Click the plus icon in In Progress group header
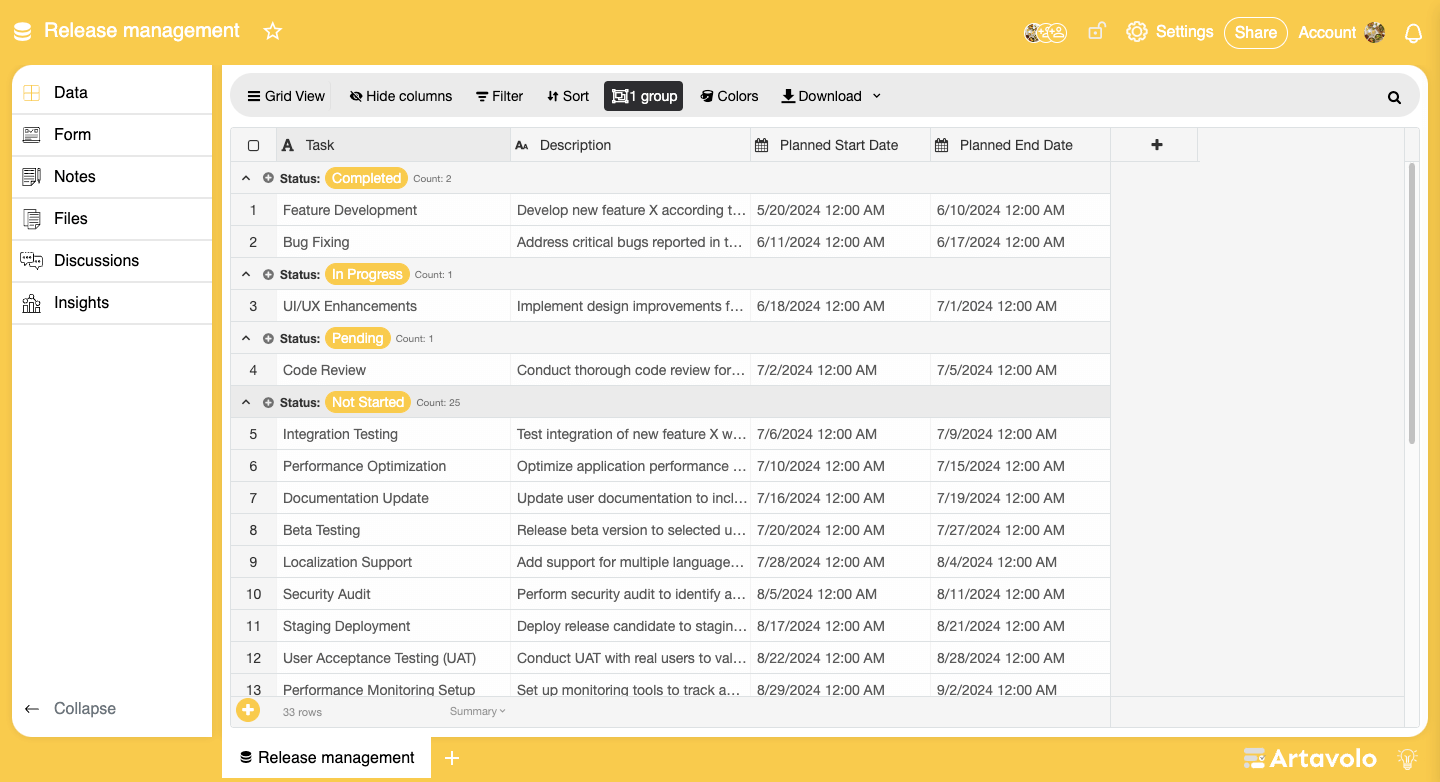 click(x=268, y=274)
